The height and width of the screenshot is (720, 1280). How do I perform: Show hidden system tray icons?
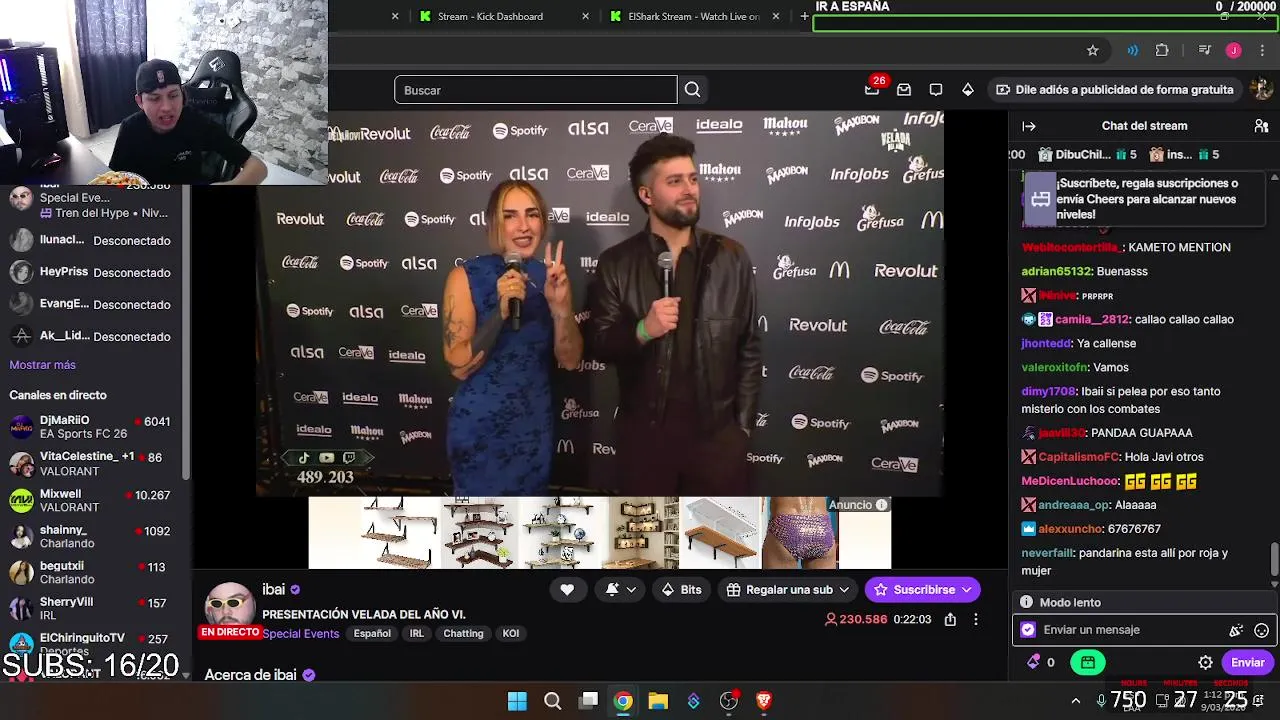pos(1076,701)
